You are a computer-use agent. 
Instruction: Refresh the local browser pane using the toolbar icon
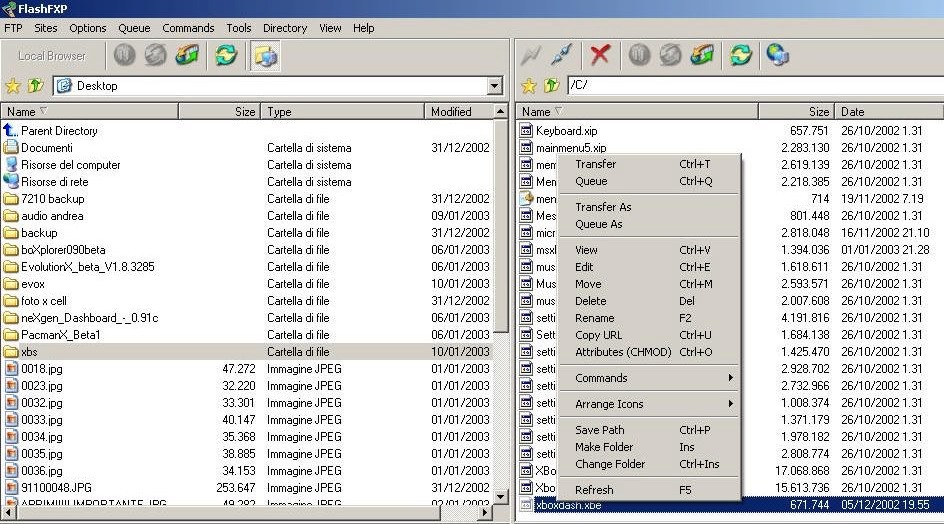click(x=227, y=55)
